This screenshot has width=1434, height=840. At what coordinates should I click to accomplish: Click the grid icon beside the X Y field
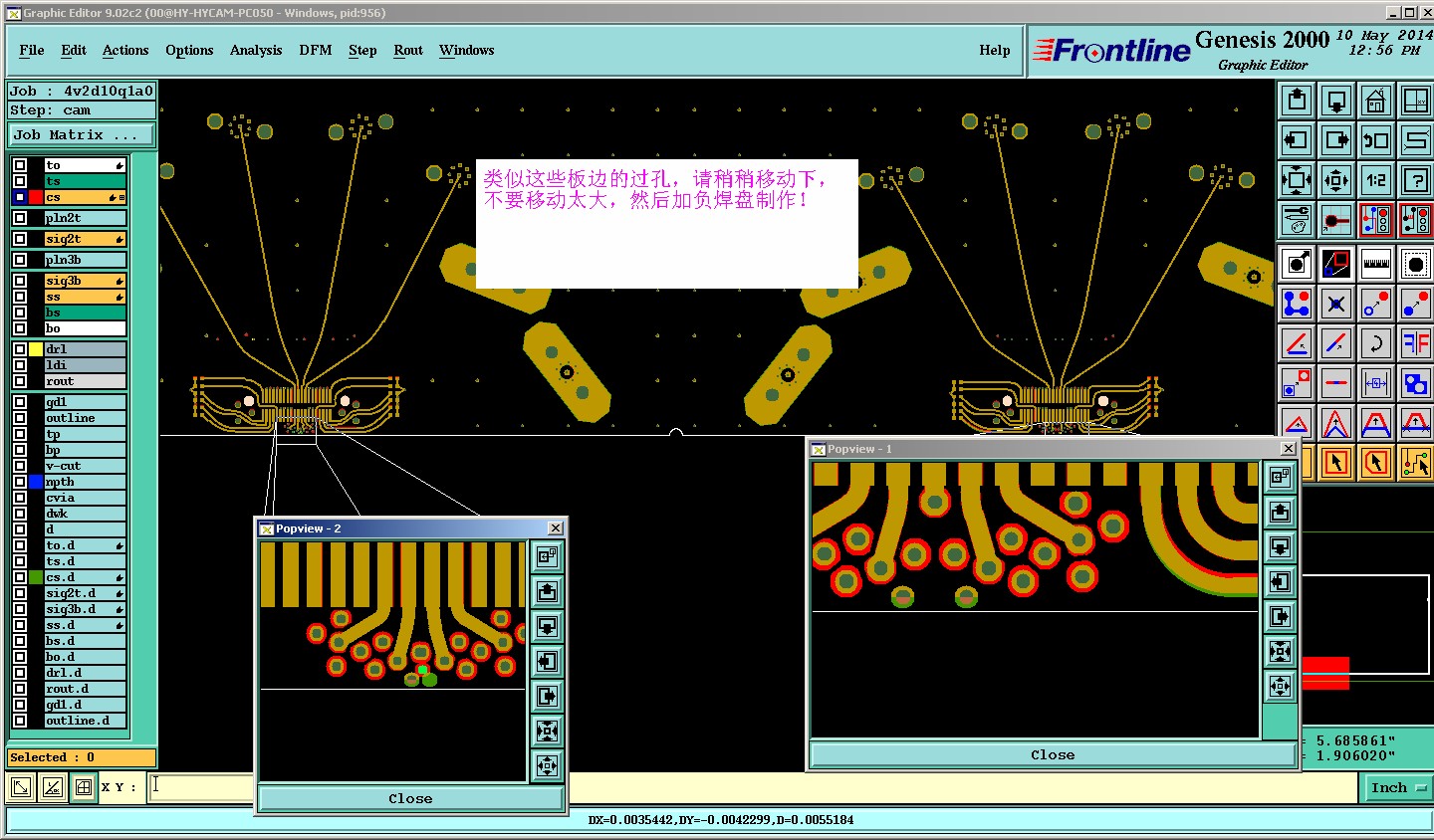point(84,787)
